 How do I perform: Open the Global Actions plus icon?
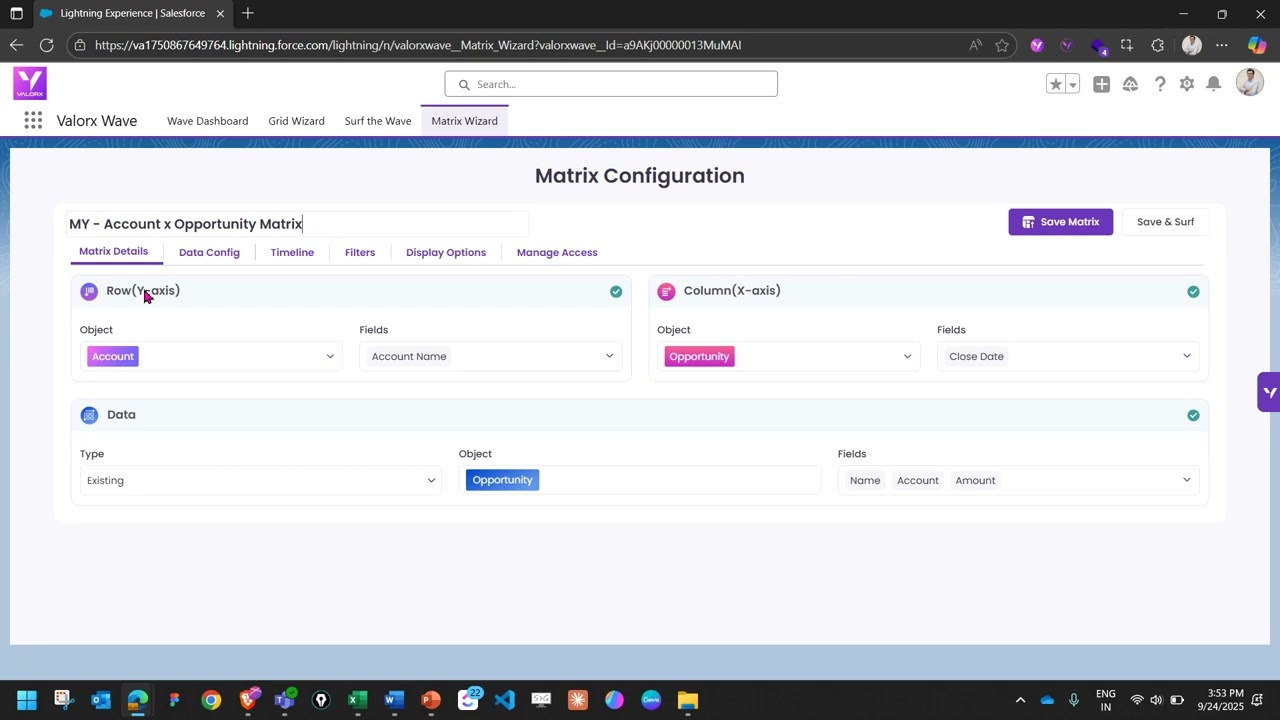point(1101,84)
